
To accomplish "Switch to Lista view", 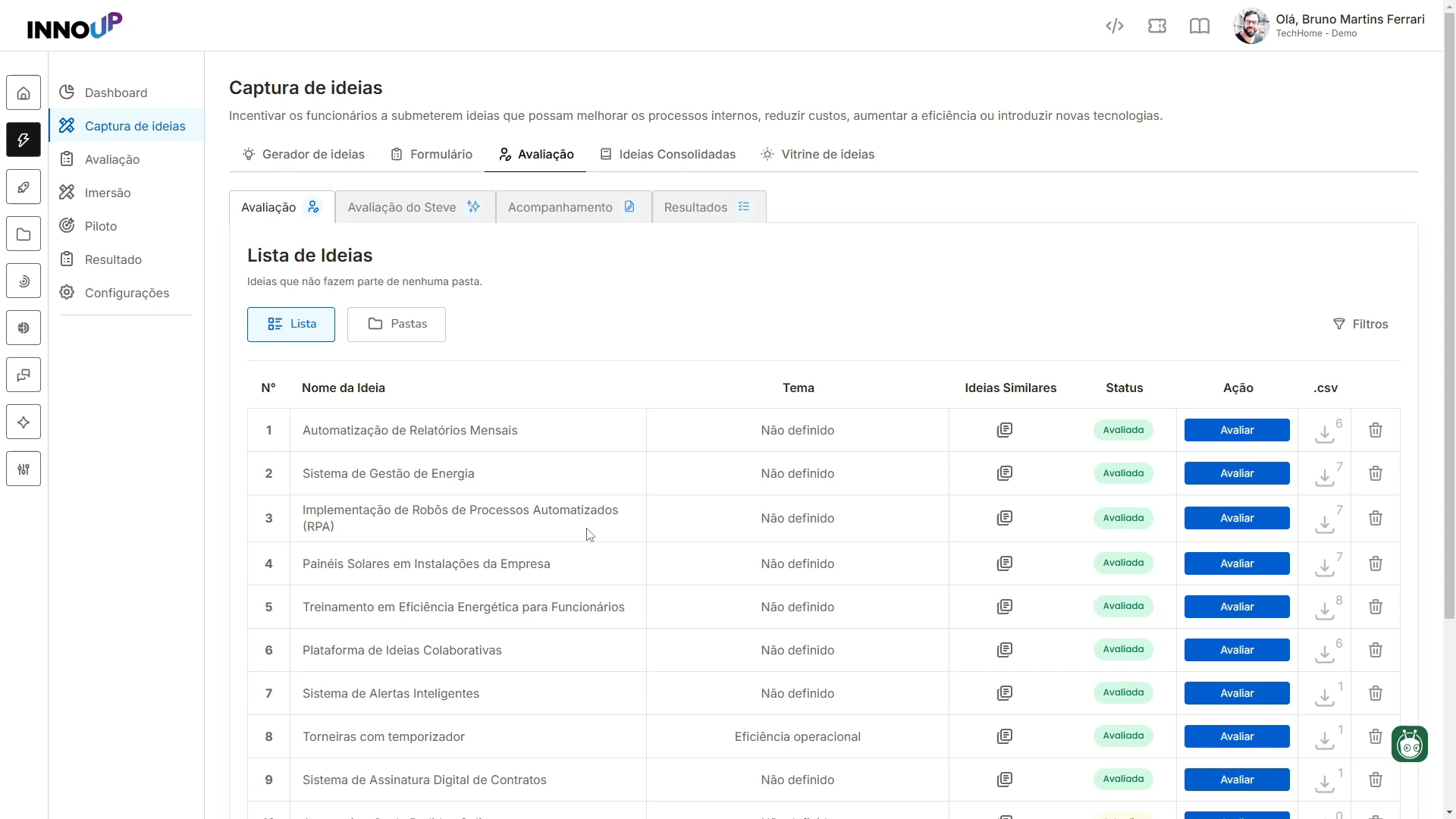I will click(291, 325).
